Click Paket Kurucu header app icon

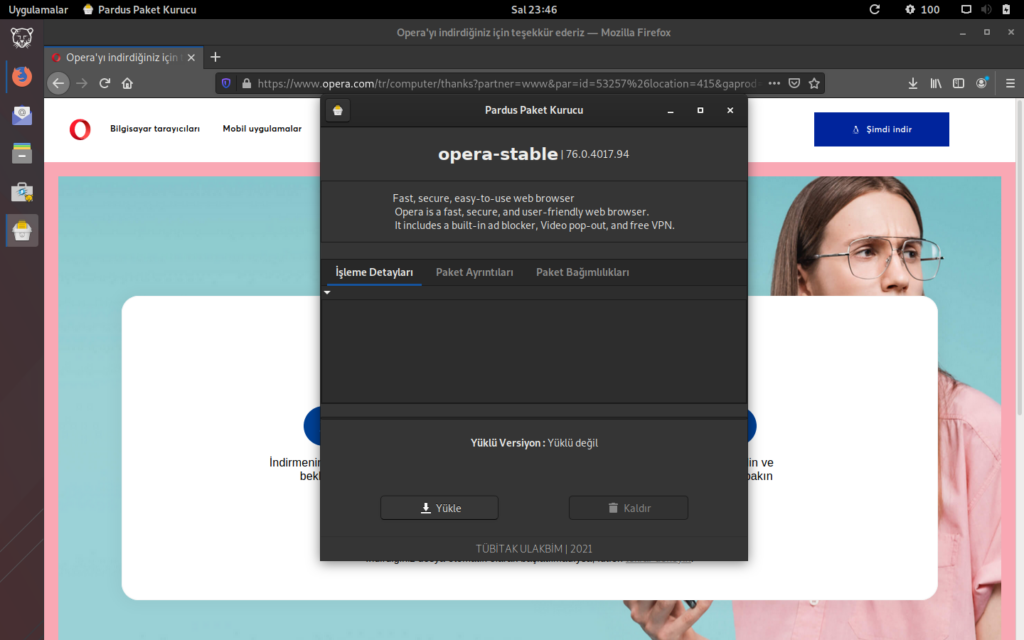338,110
